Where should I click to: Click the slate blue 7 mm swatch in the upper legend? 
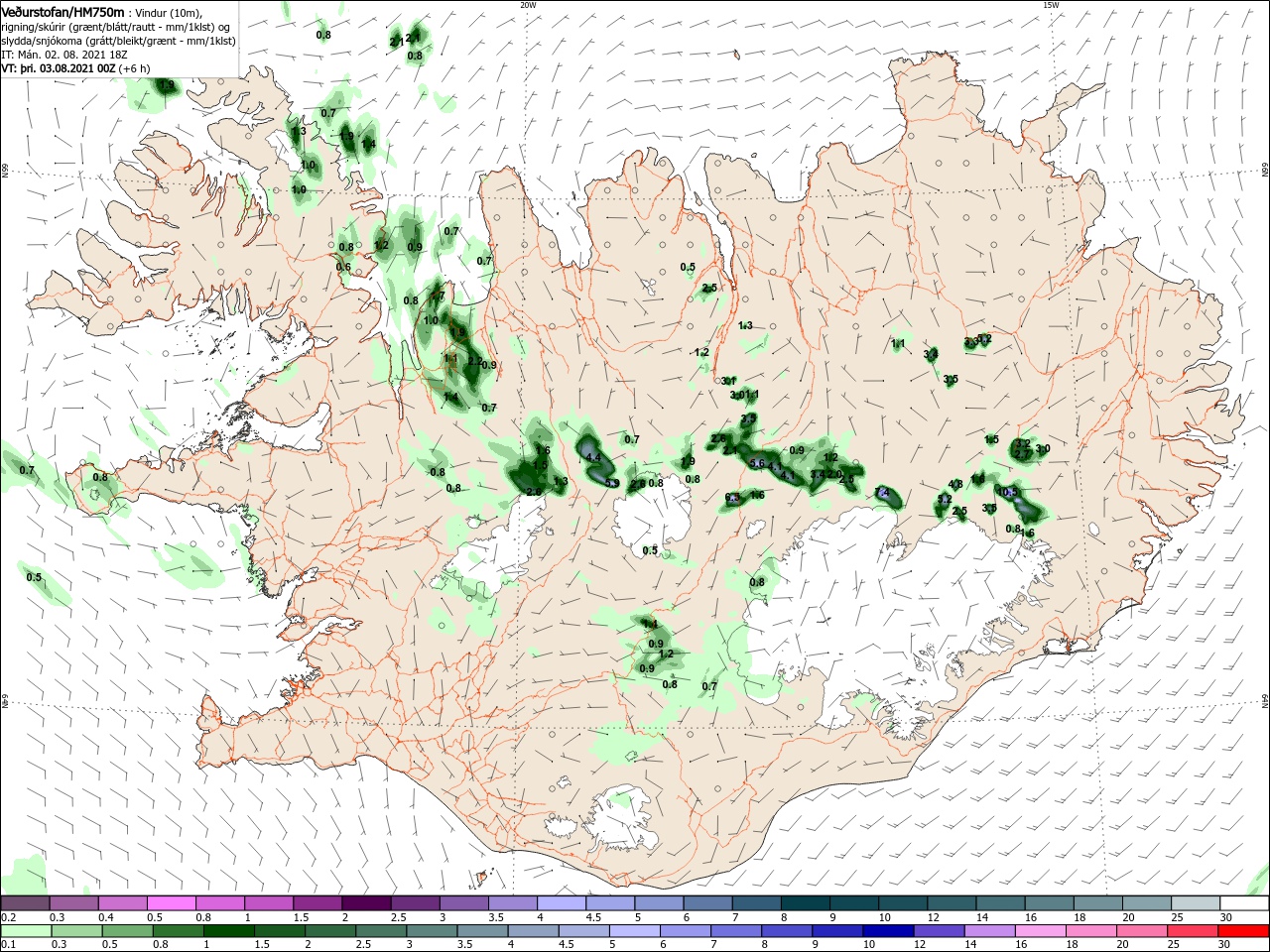(756, 903)
